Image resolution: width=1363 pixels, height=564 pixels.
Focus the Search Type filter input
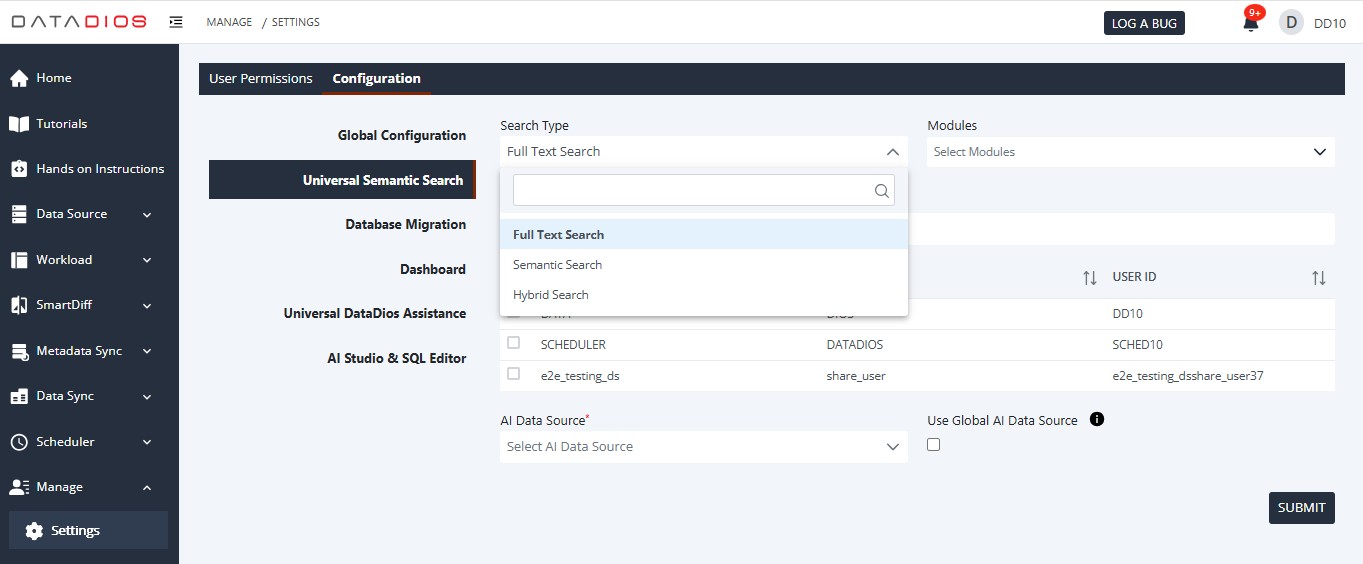[x=692, y=191]
